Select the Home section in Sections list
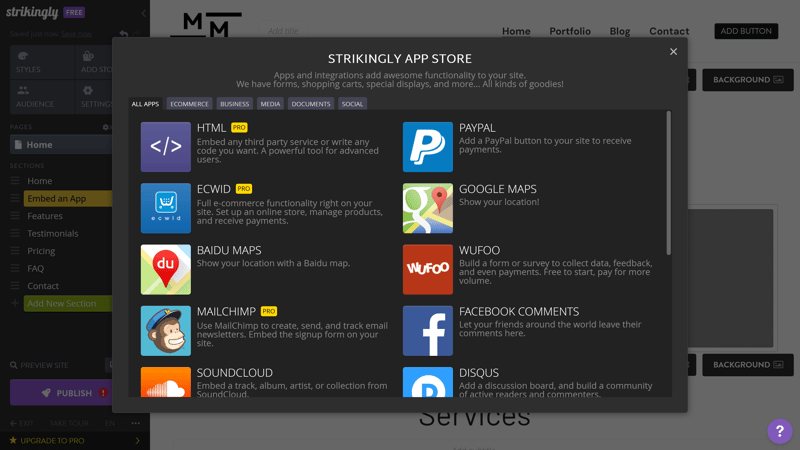 point(40,181)
